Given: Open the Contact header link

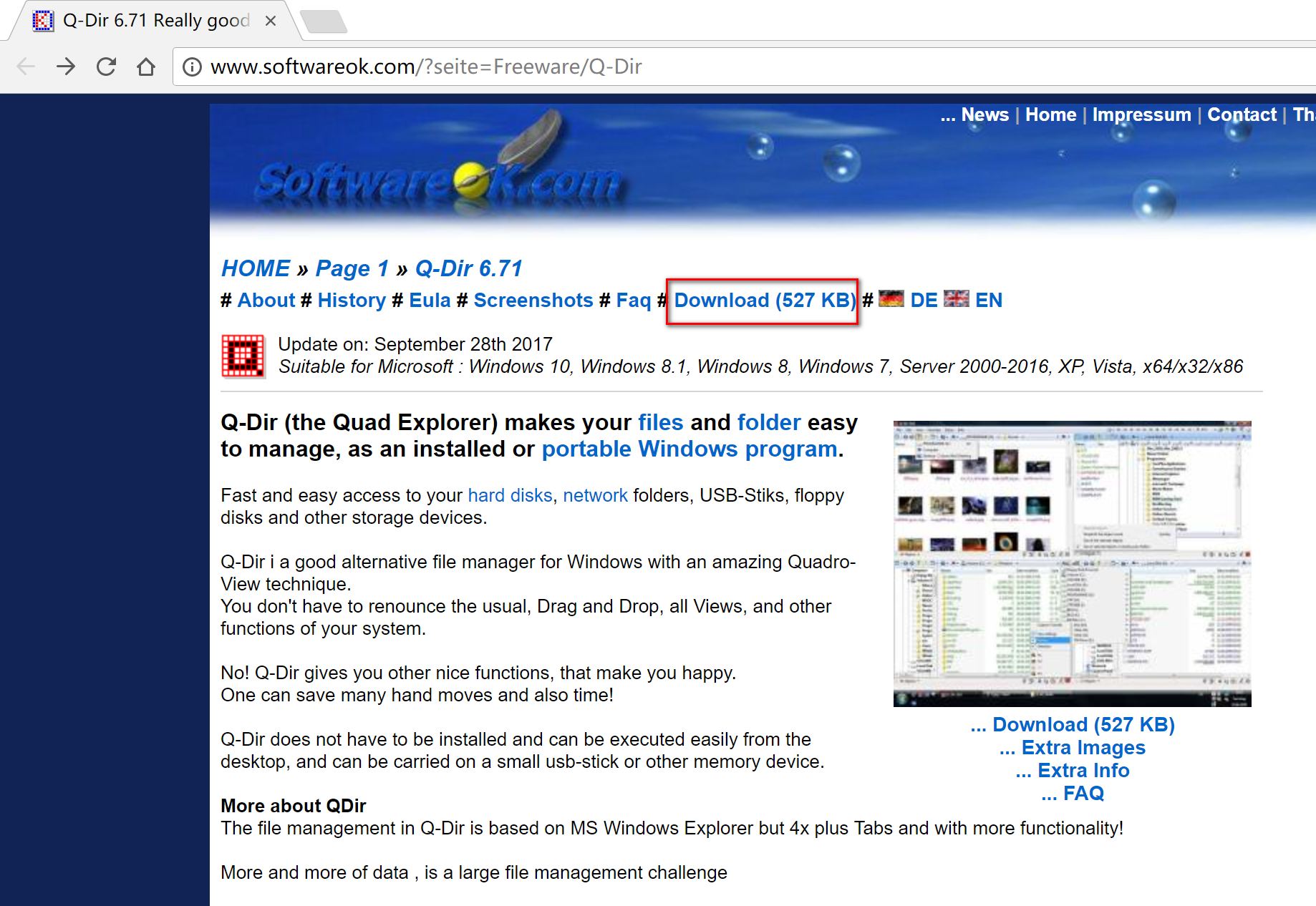Looking at the screenshot, I should tap(1242, 115).
